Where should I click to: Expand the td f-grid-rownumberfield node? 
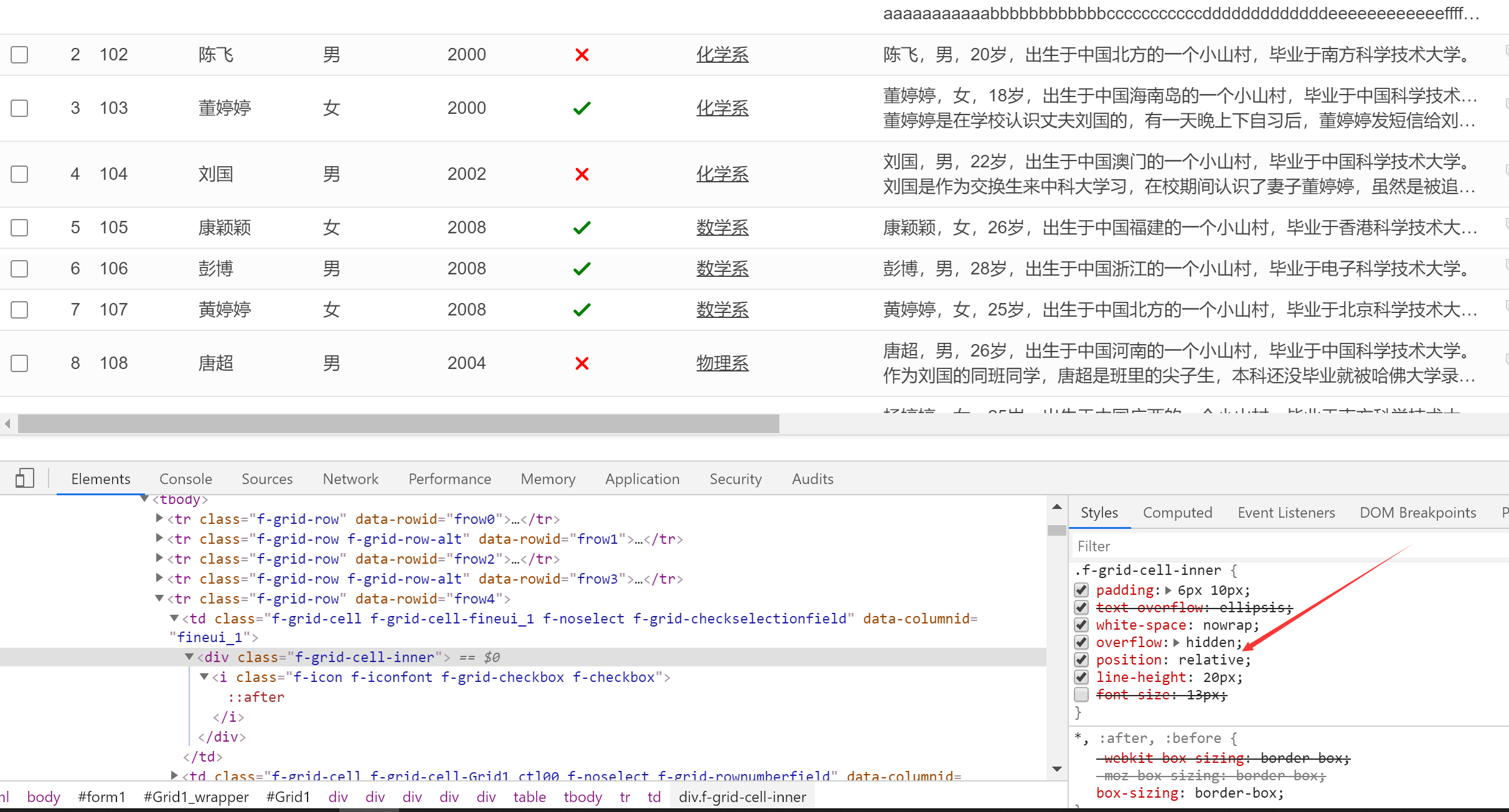tap(174, 775)
